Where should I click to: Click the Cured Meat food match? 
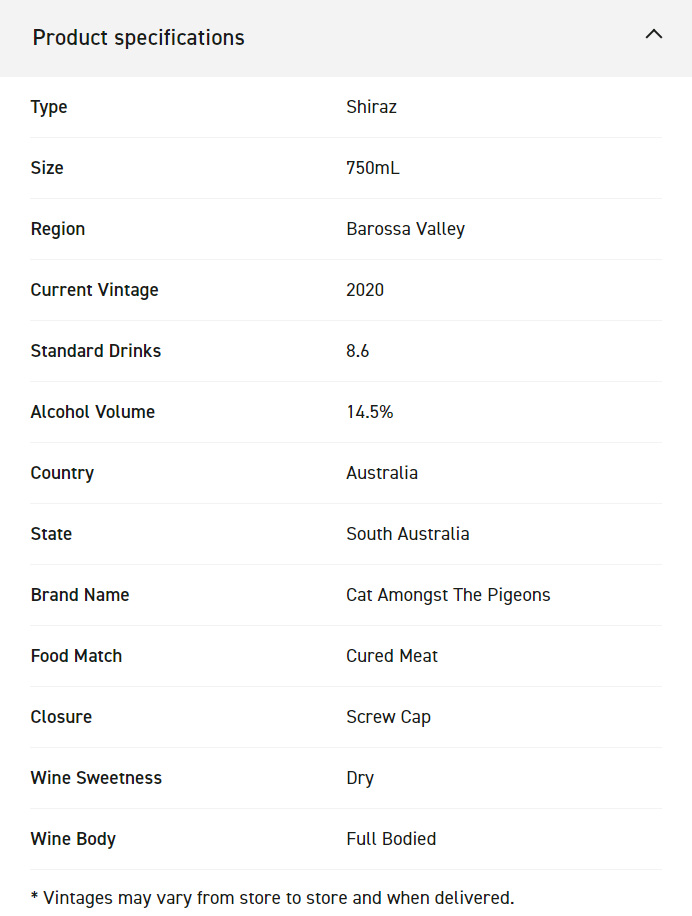[392, 656]
